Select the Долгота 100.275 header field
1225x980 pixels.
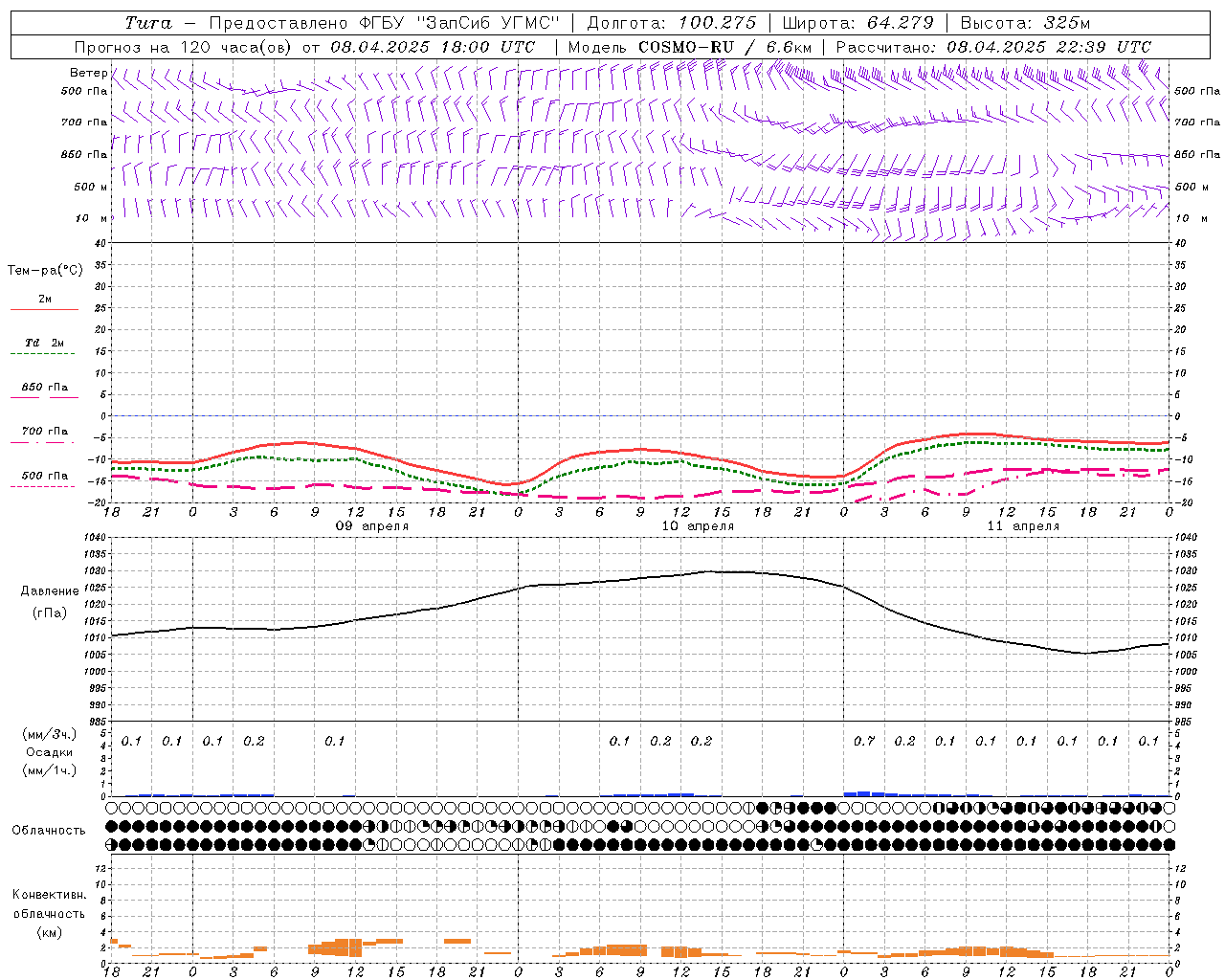pos(671,23)
